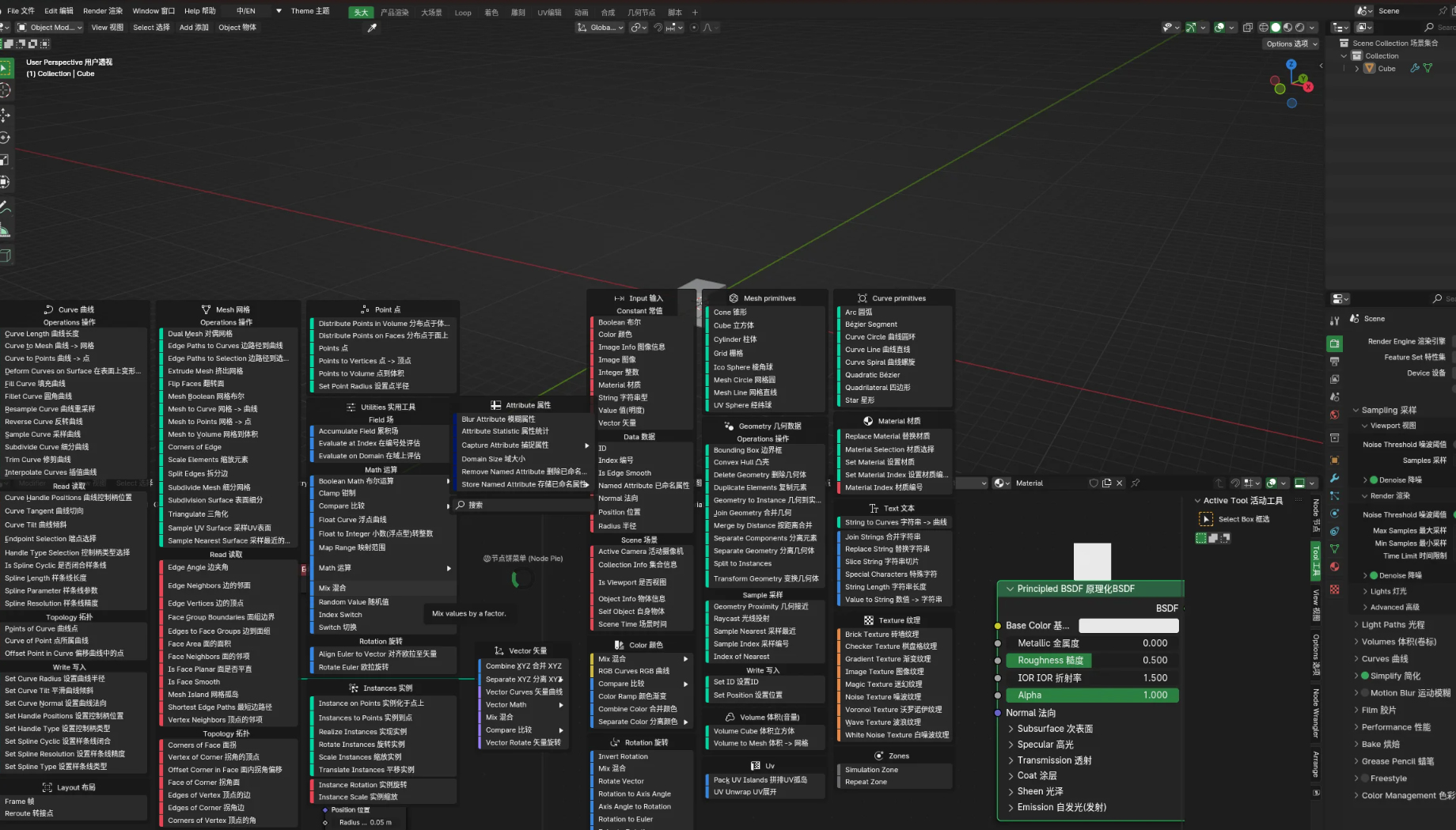Adjust the Roughness slider

coord(1092,660)
